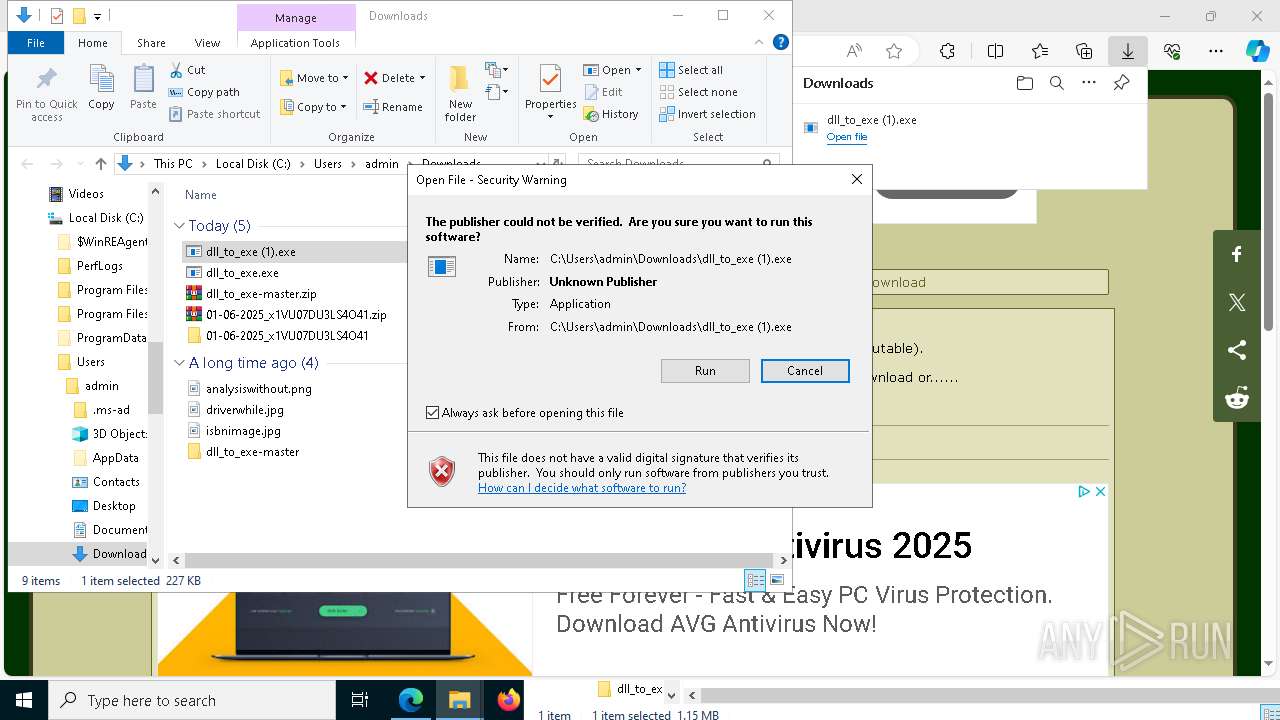Image resolution: width=1280 pixels, height=720 pixels.
Task: Switch to Details view toggle
Action: (755, 580)
